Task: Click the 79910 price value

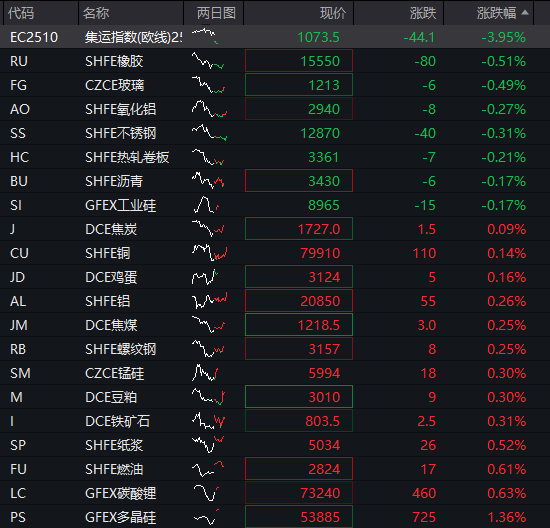Action: click(x=320, y=253)
